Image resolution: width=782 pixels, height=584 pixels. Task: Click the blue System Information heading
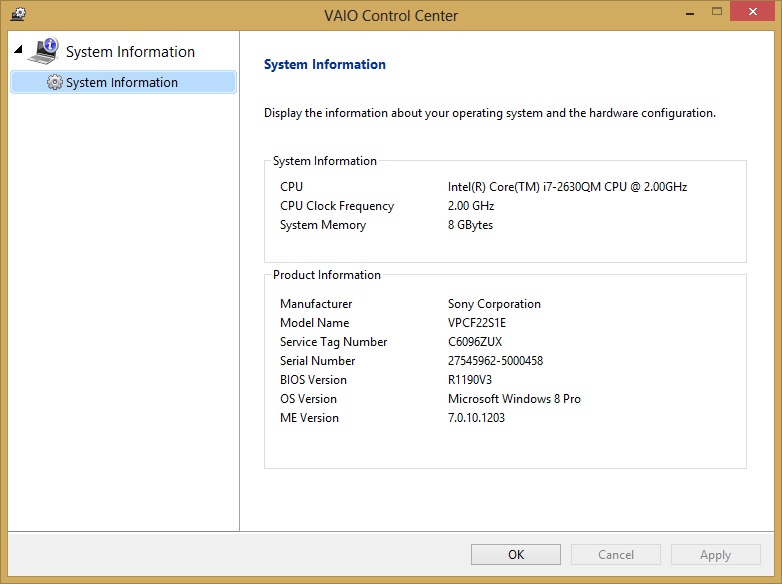pyautogui.click(x=325, y=64)
